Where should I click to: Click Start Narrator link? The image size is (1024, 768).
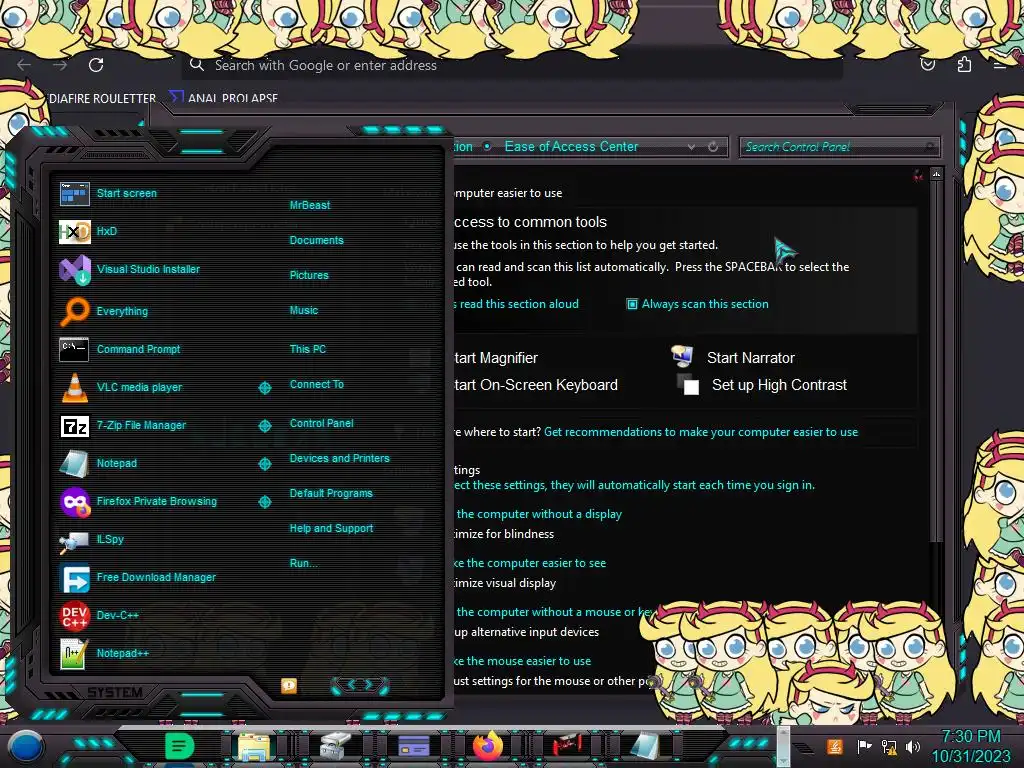point(750,358)
